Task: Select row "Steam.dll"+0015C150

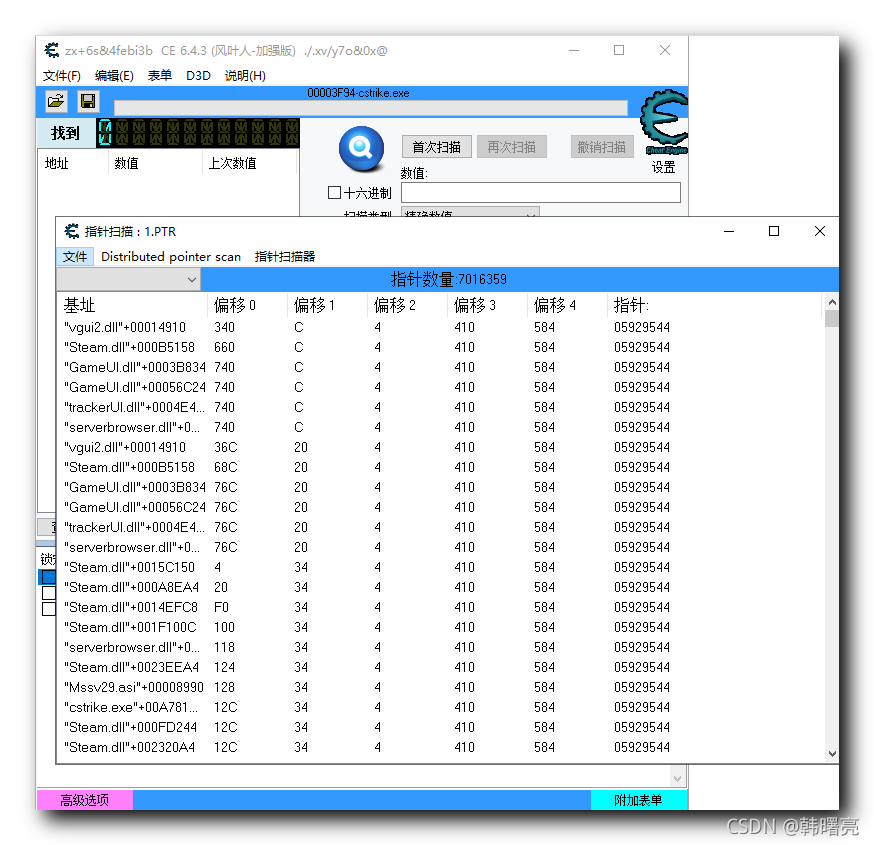Action: tap(440, 567)
